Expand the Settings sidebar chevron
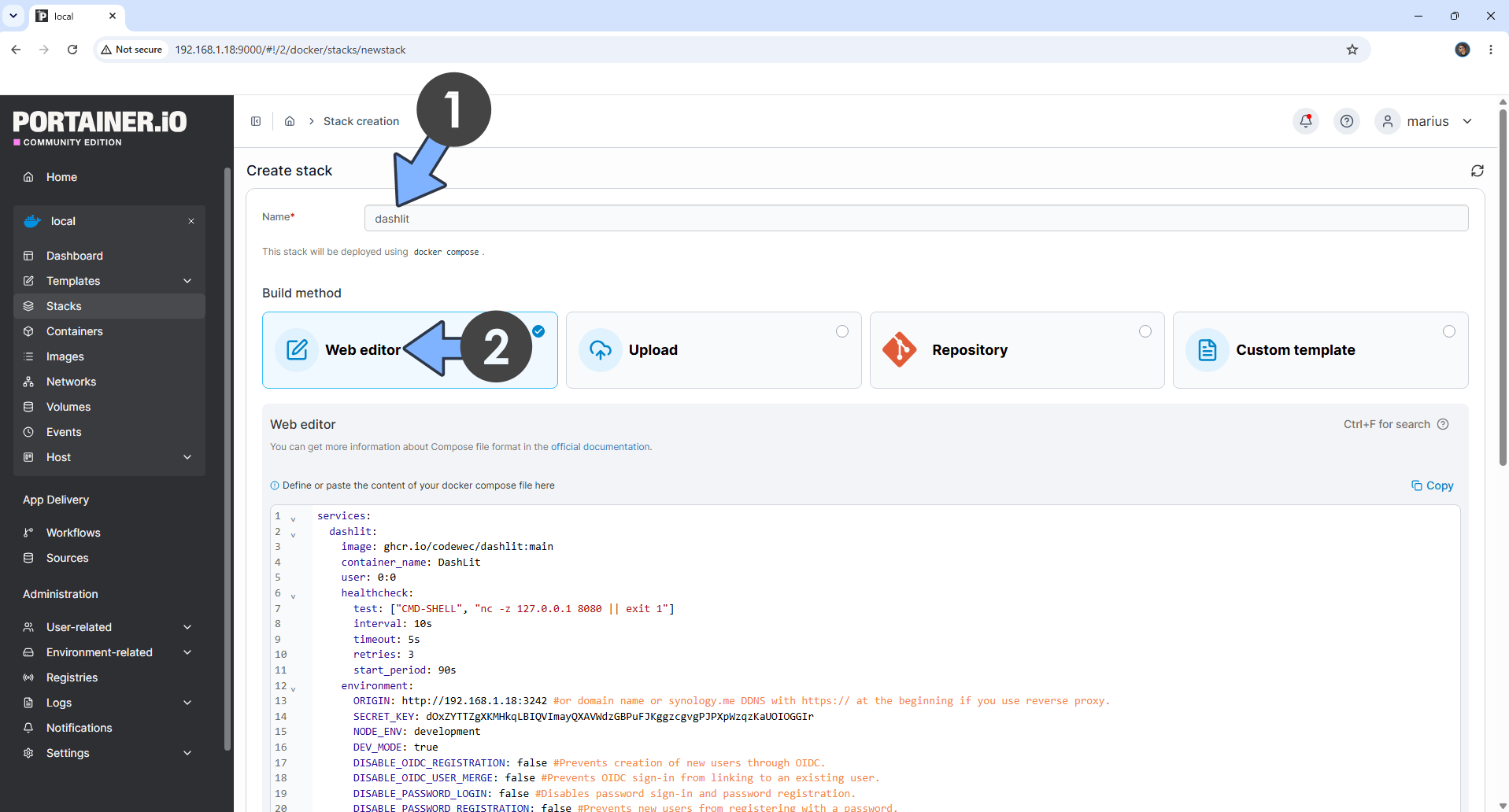Screen dimensions: 1509x812 pos(187,753)
